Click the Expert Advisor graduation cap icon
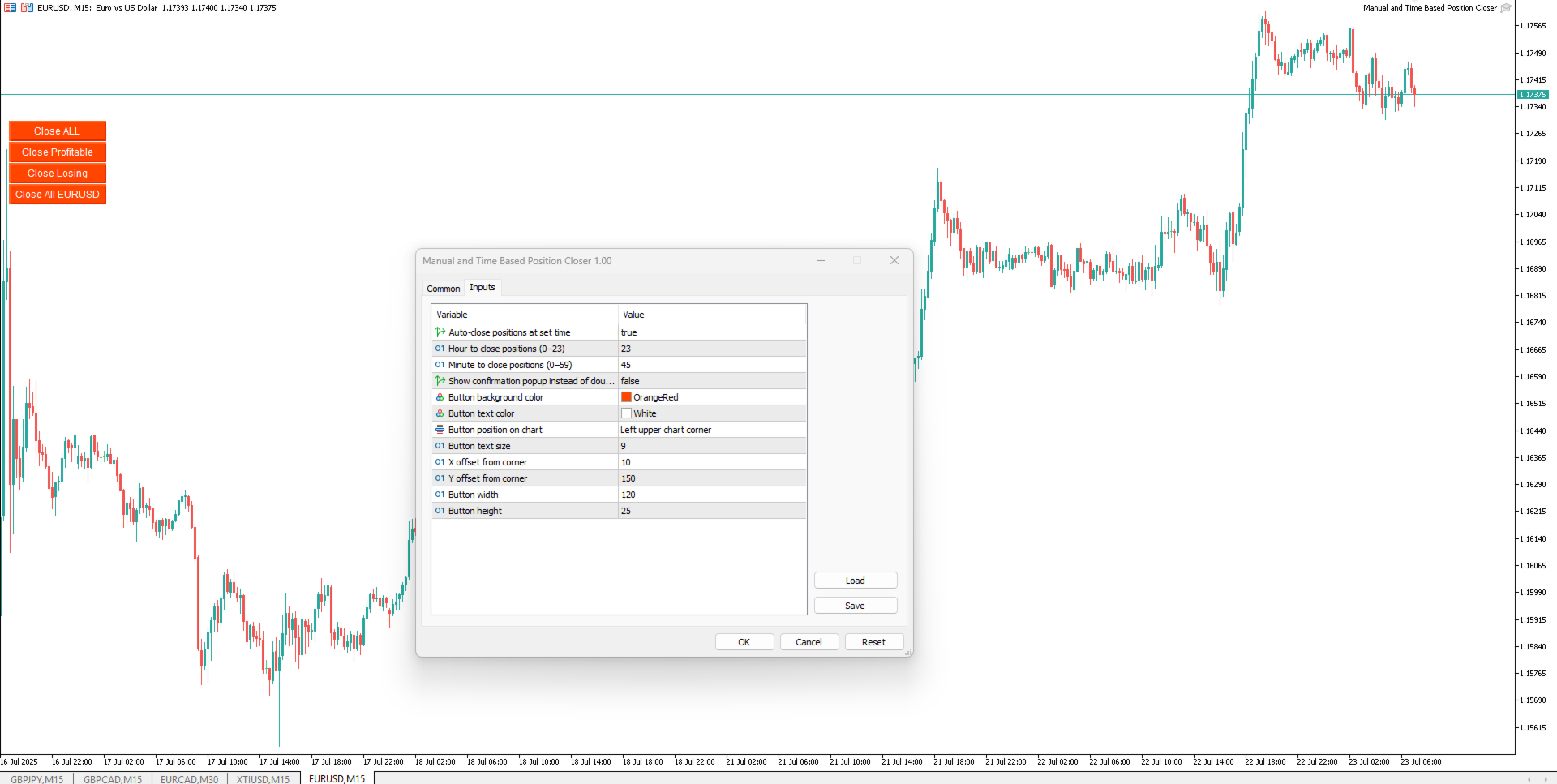1557x784 pixels. [x=1506, y=7]
